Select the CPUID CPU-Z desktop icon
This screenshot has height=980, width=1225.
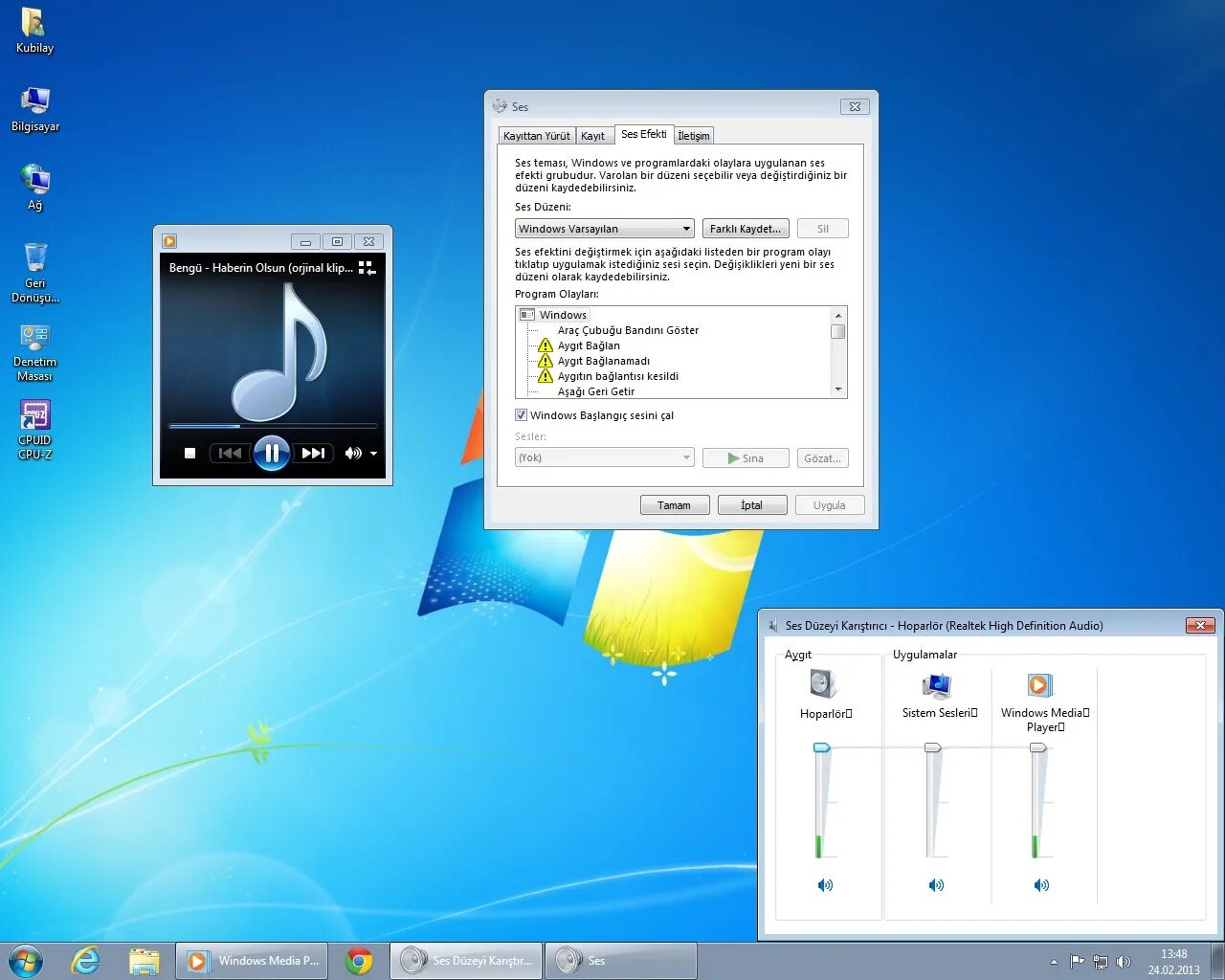pos(35,430)
